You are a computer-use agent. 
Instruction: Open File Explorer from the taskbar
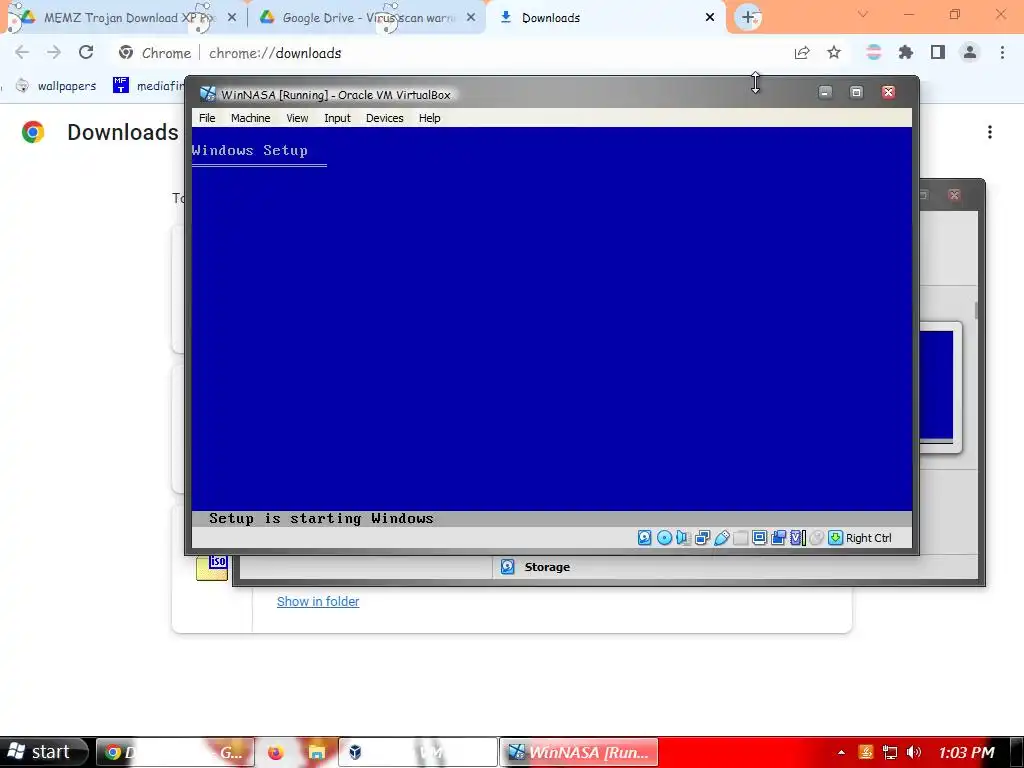317,752
